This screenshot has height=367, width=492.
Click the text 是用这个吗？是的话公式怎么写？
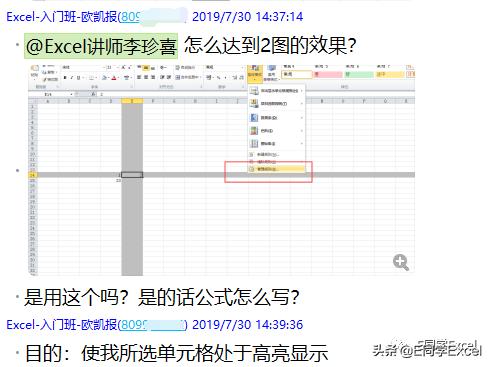coord(162,297)
